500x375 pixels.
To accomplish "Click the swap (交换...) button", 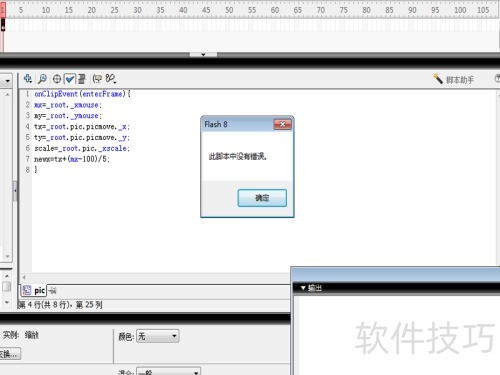I will tap(10, 354).
